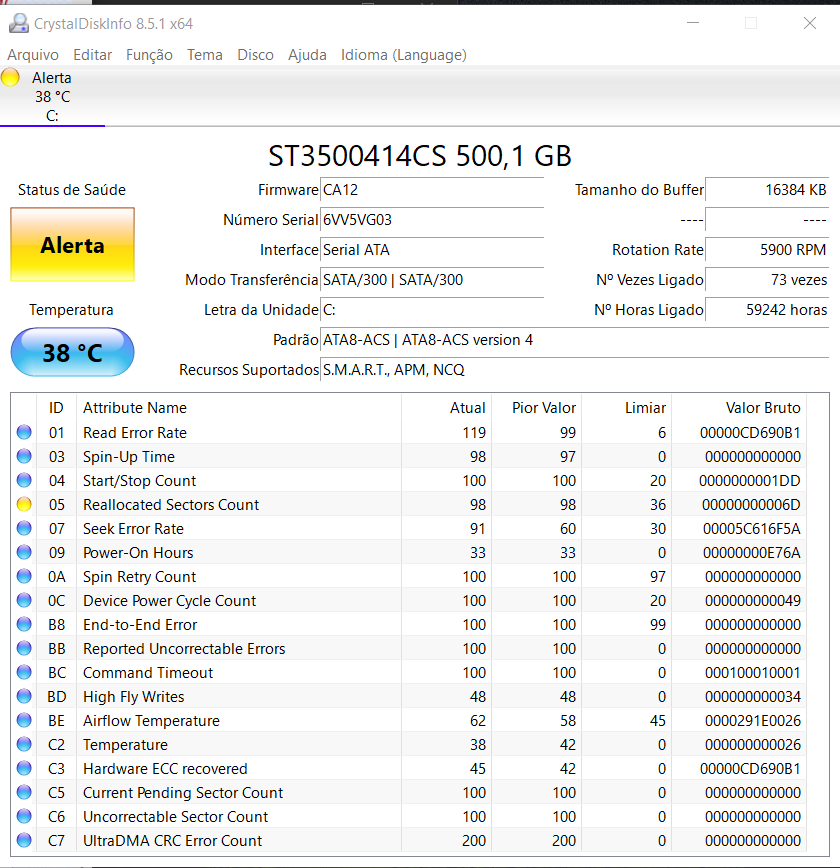Click raw value 00005C616F5A for Seek Error Rate
840x868 pixels.
point(751,529)
